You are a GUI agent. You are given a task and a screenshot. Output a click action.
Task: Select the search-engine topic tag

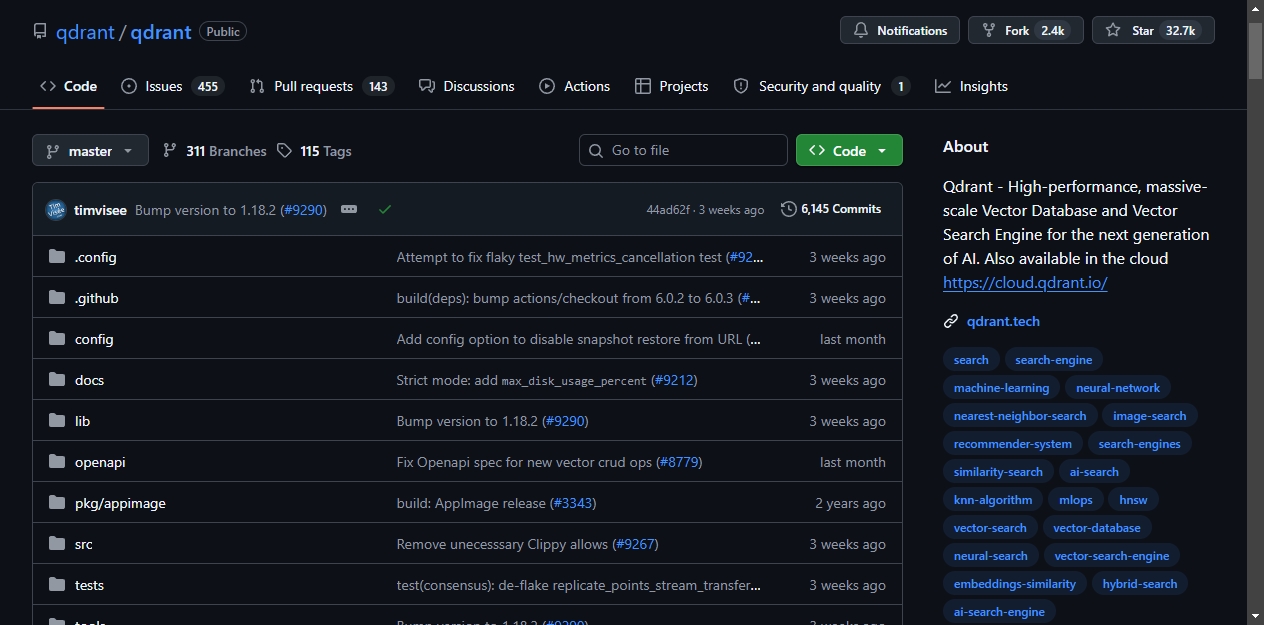click(x=1054, y=360)
